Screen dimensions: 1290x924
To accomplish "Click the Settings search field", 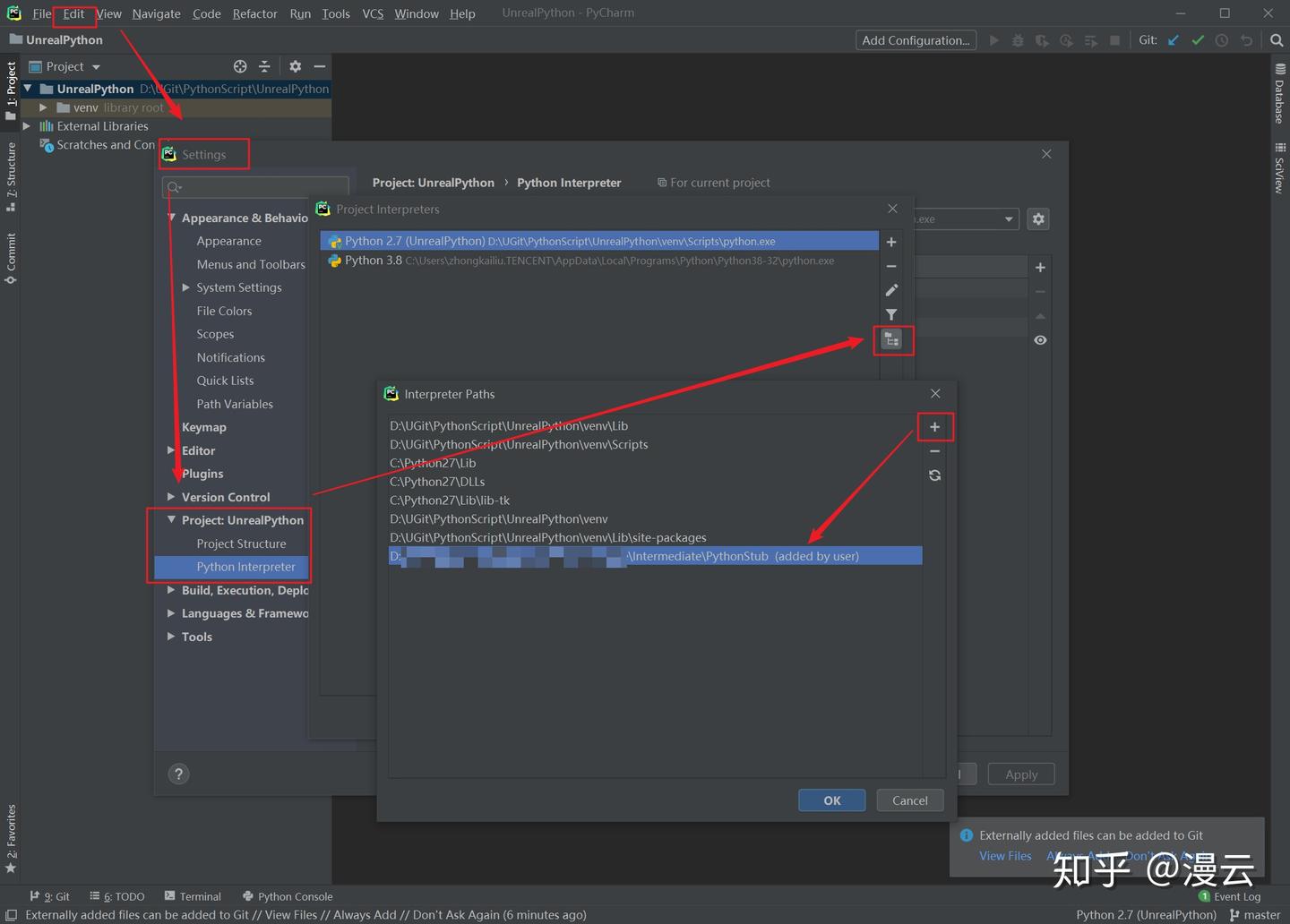I will 255,187.
